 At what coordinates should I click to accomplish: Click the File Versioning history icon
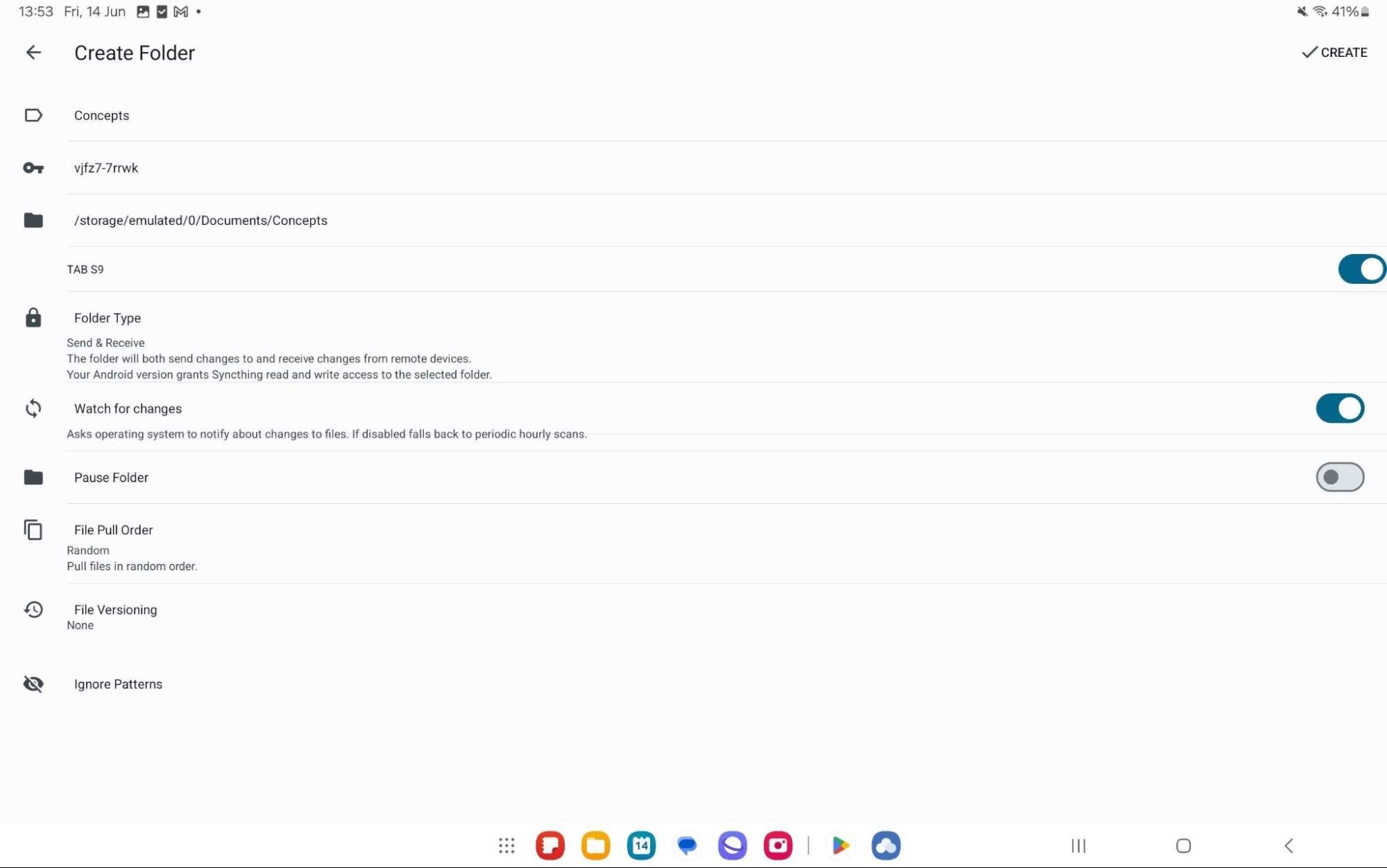click(33, 610)
